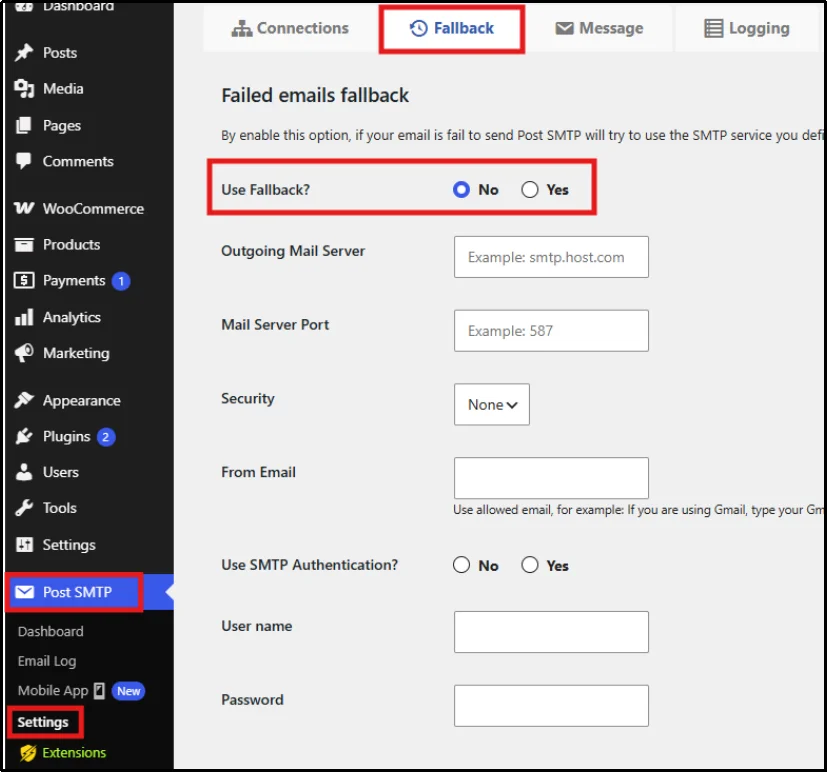Open the Security dropdown set to None

tap(492, 404)
